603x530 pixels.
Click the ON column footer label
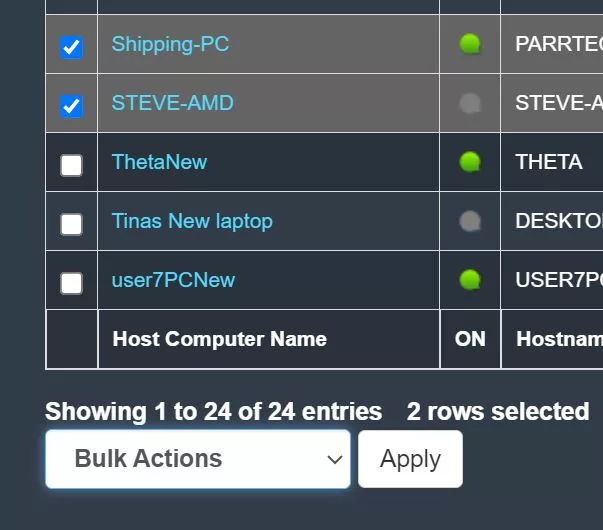470,339
